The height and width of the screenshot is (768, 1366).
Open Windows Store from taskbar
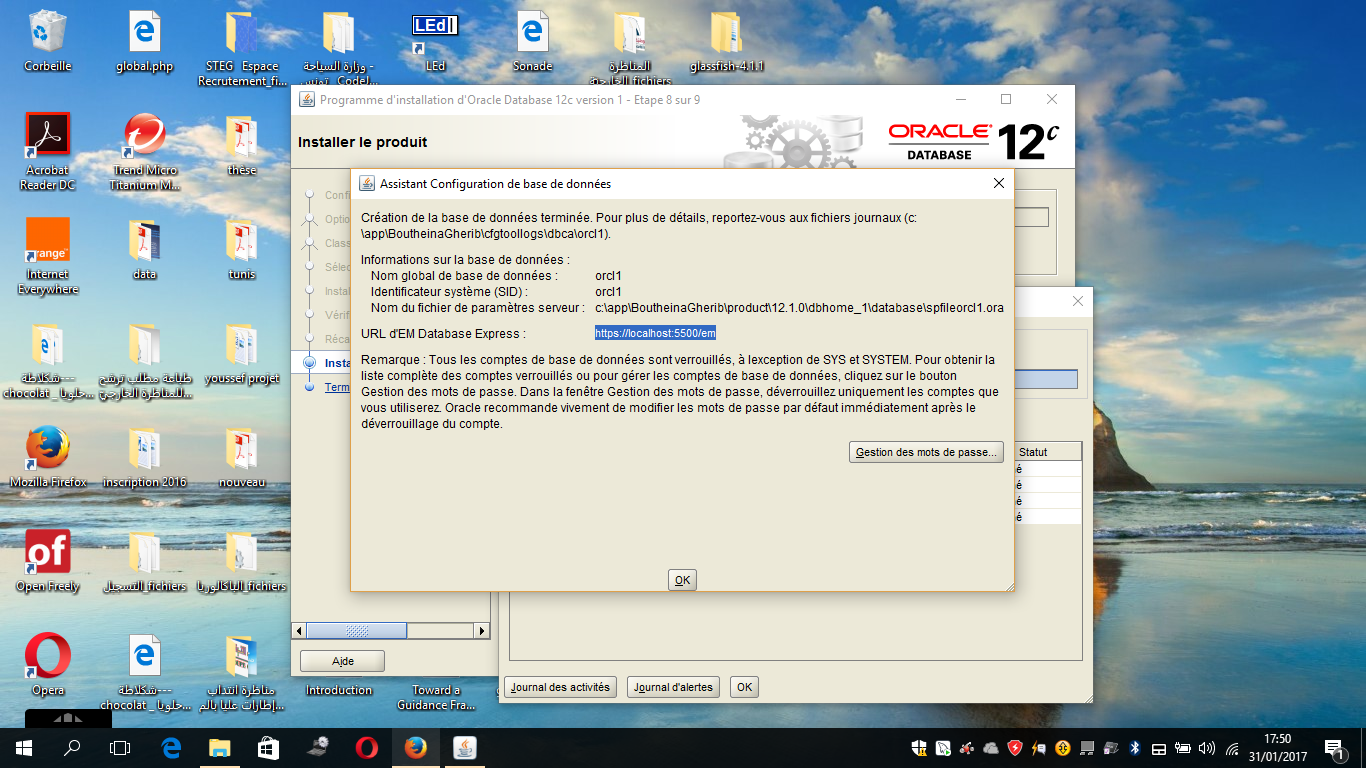pos(269,747)
